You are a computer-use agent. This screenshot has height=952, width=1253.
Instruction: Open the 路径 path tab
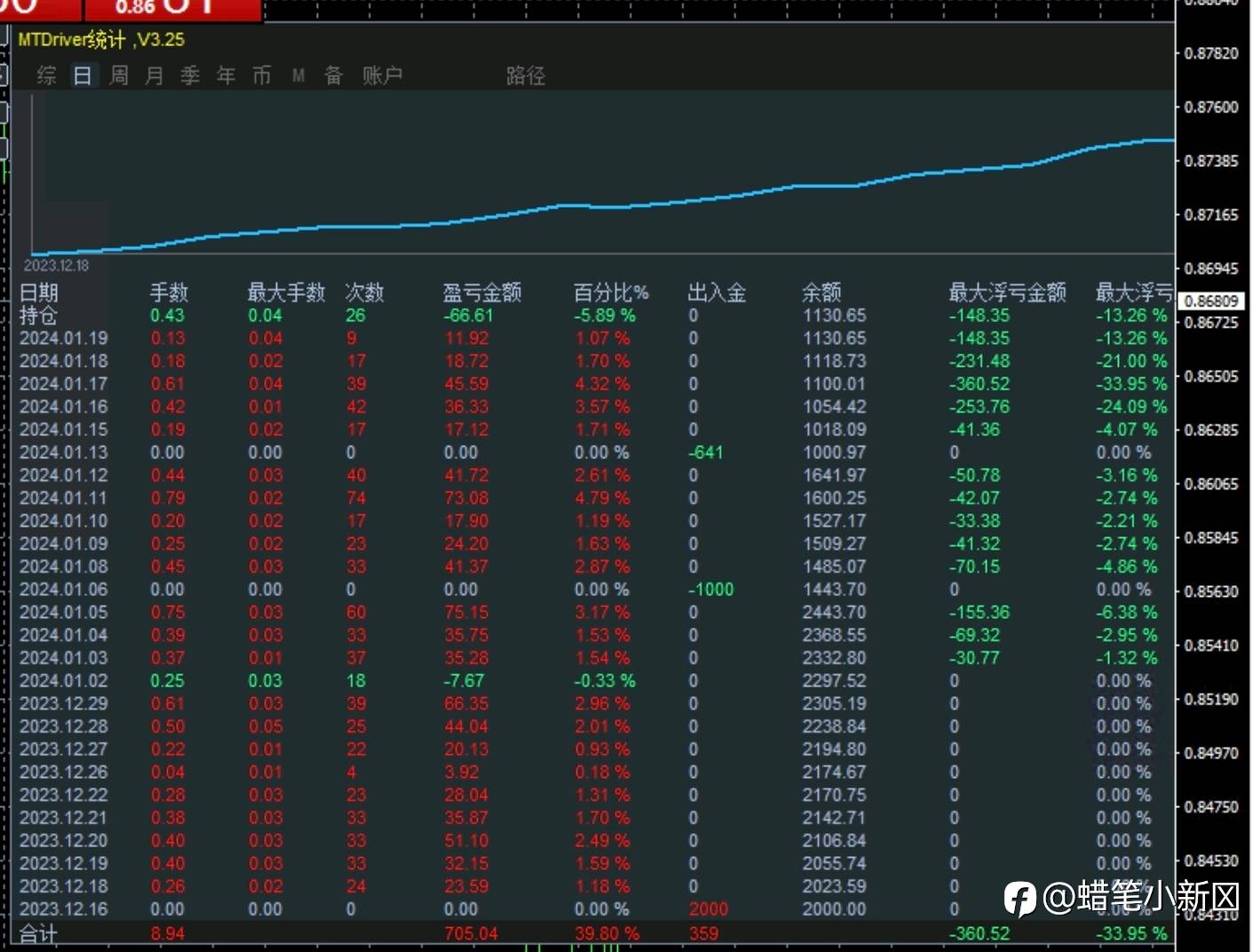(x=526, y=75)
